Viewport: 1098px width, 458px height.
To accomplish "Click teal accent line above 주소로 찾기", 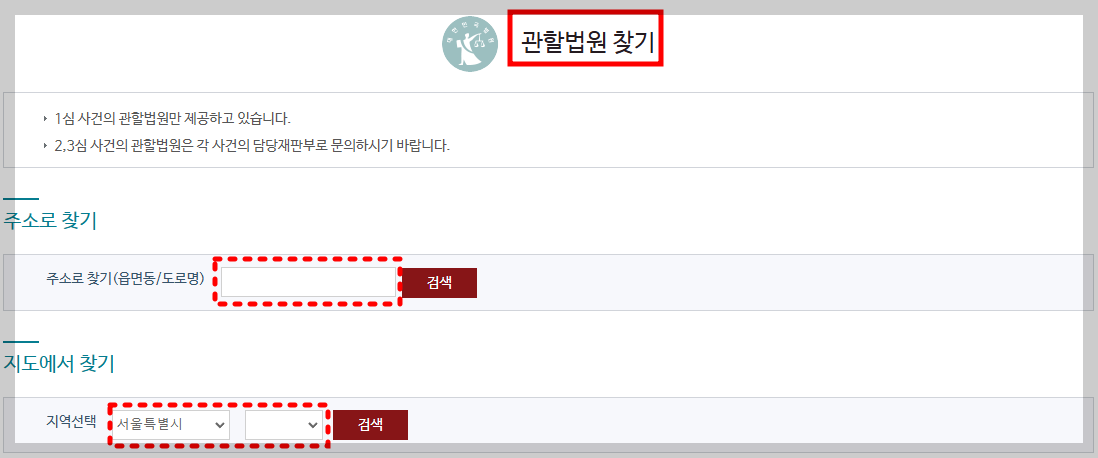I will 21,199.
